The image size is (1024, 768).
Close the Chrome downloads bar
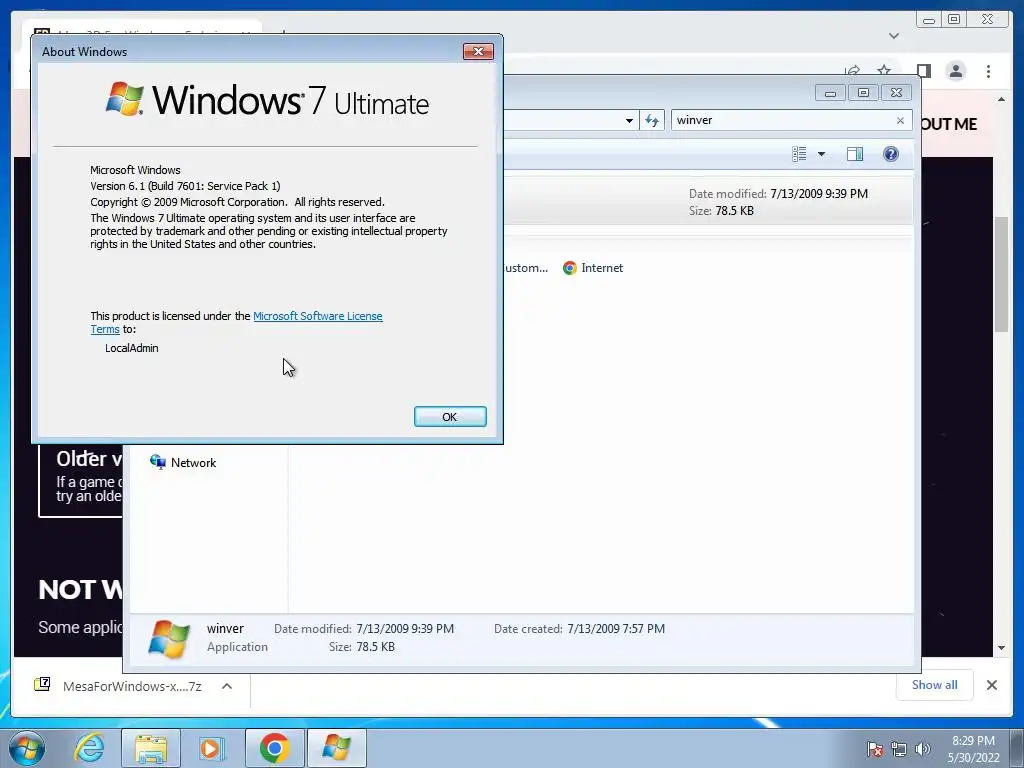pyautogui.click(x=991, y=684)
